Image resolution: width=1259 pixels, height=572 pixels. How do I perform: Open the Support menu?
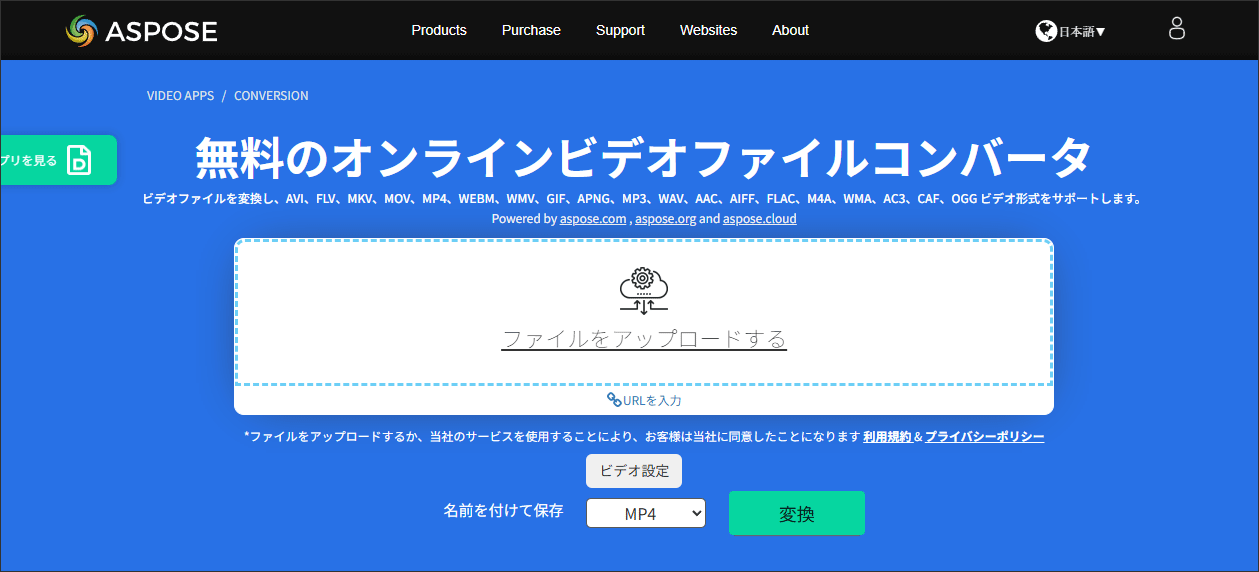pos(620,30)
